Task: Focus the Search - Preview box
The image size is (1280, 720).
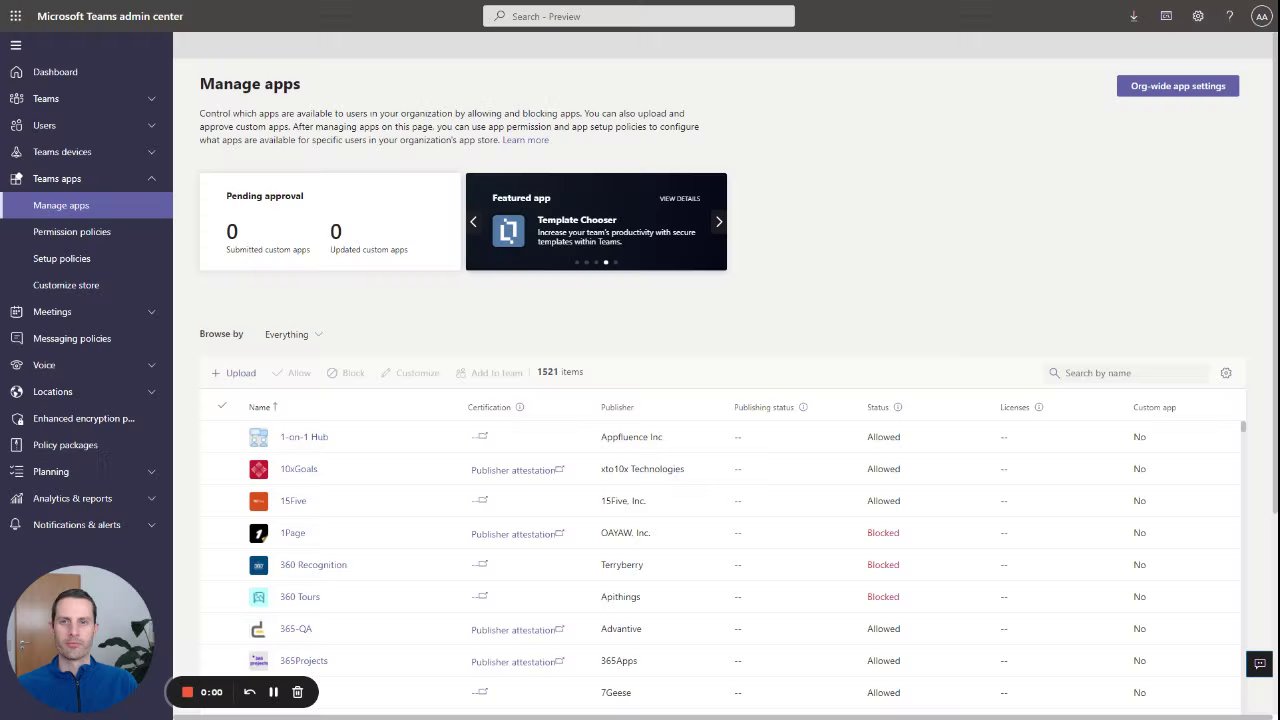Action: pyautogui.click(x=639, y=16)
